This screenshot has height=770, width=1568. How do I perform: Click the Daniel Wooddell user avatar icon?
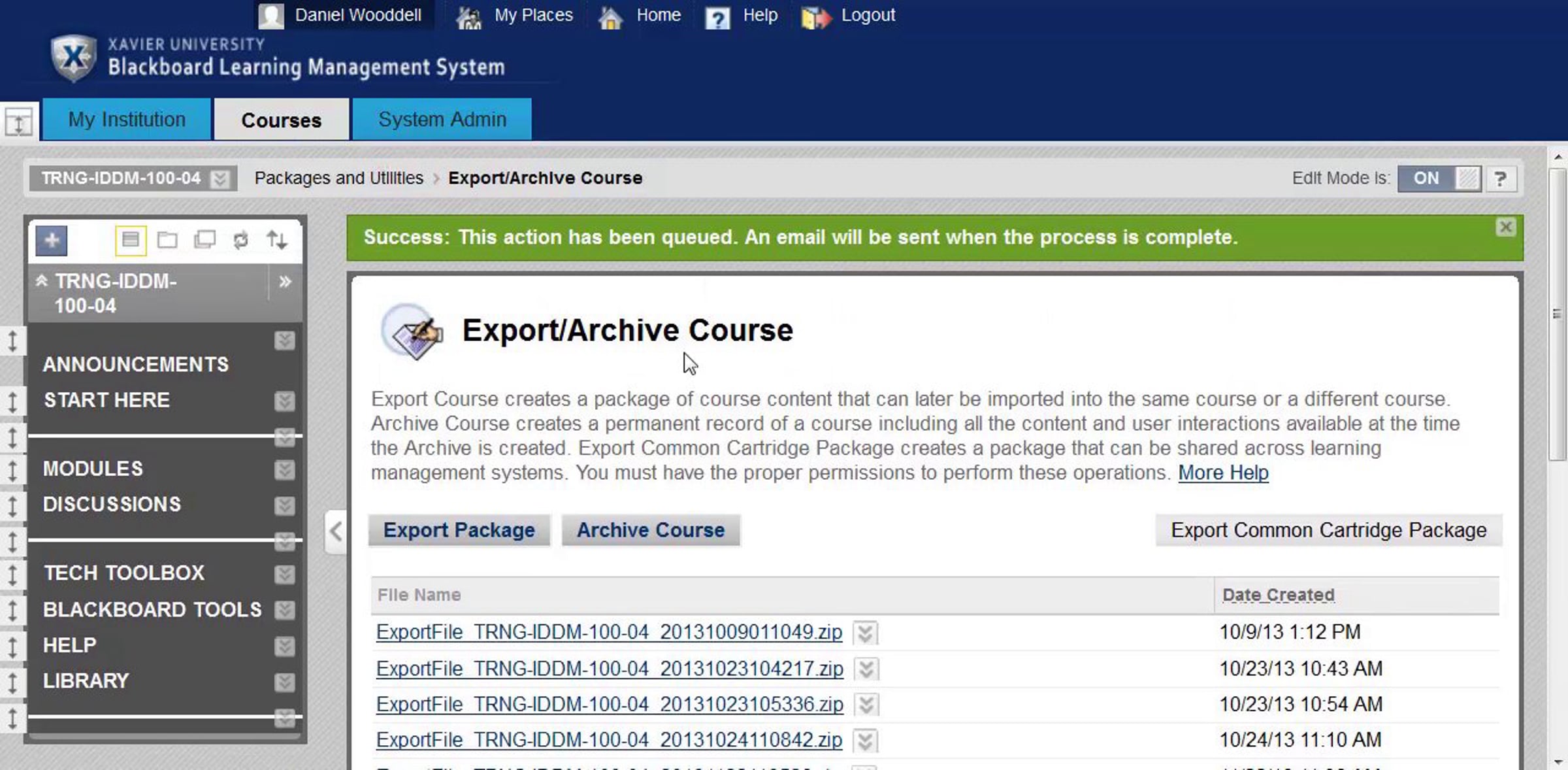(270, 16)
